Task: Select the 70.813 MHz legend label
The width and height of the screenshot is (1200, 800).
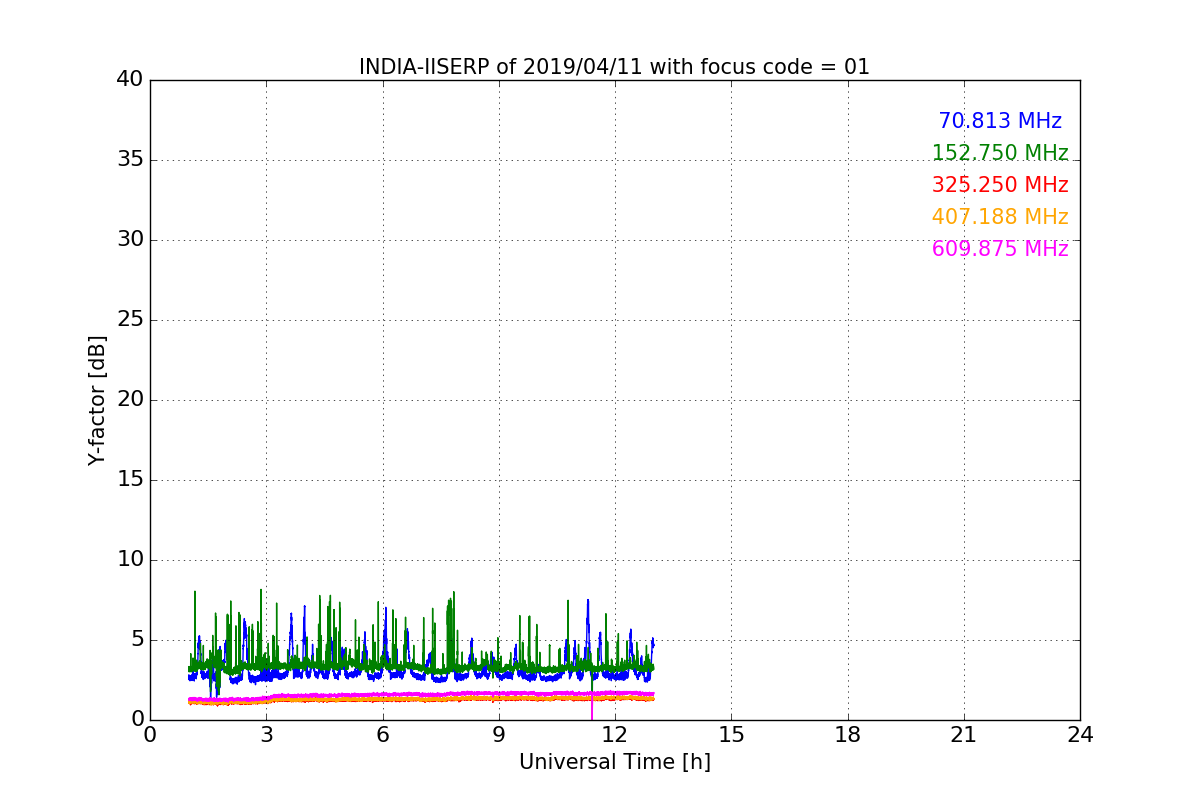Action: click(x=1000, y=121)
